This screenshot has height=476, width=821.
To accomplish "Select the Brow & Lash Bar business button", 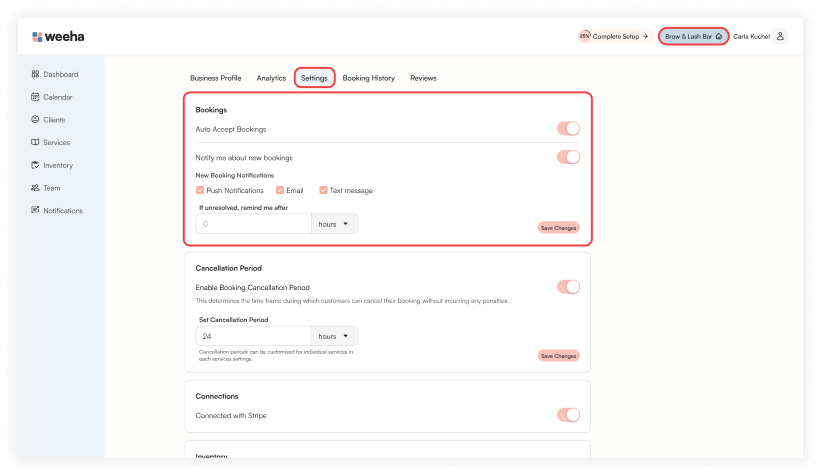I will point(693,36).
